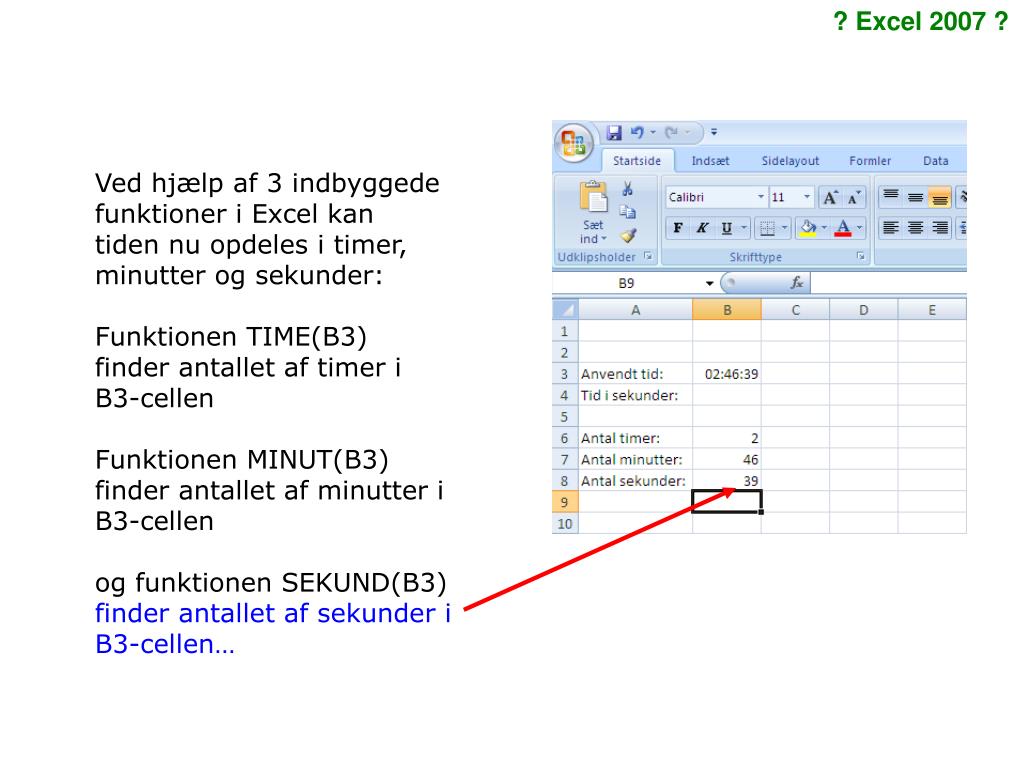Copy selection with the copy icon
Screen dimensions: 1024x768
628,212
